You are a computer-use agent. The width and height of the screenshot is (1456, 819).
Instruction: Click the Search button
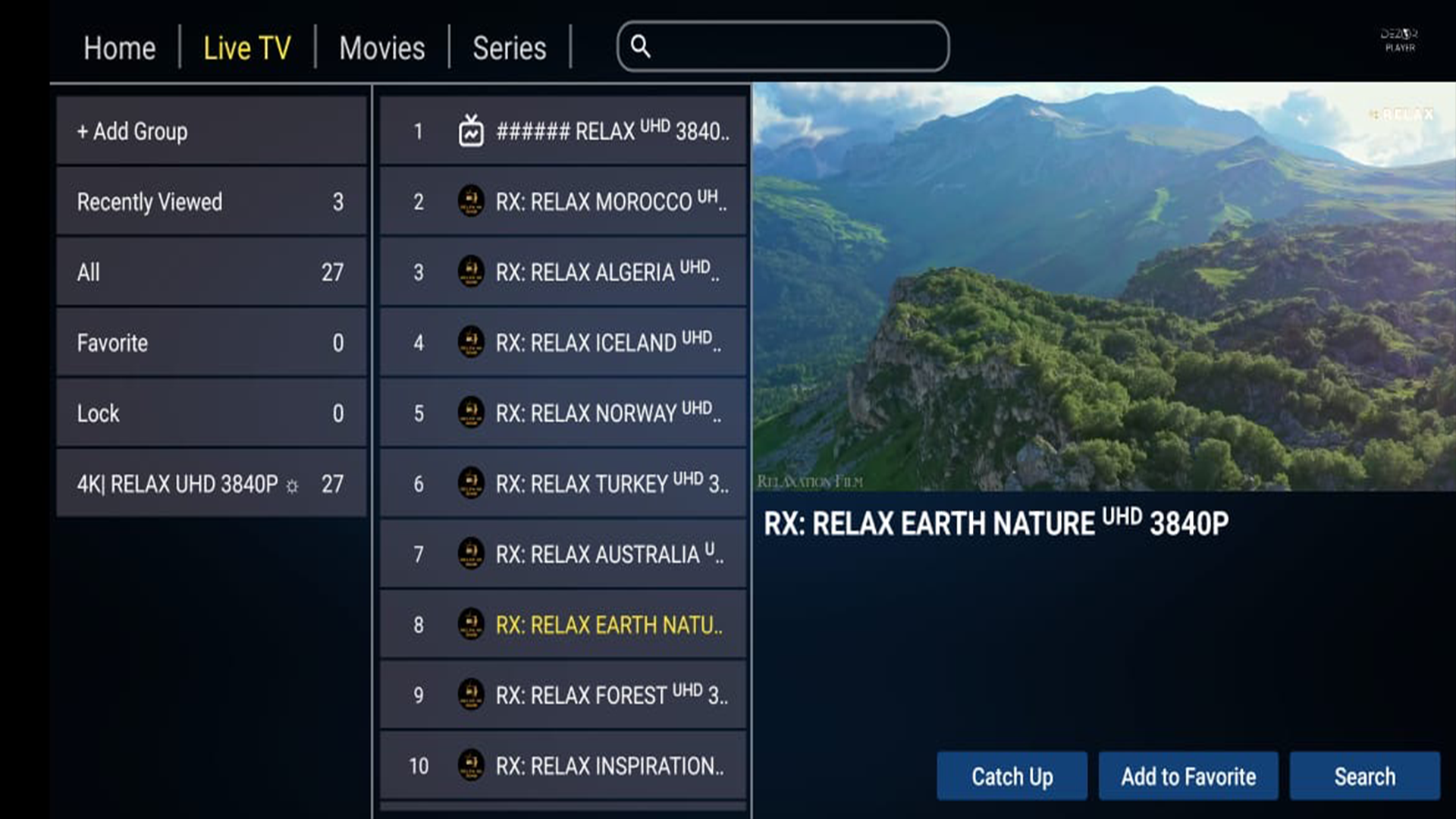(x=1364, y=776)
